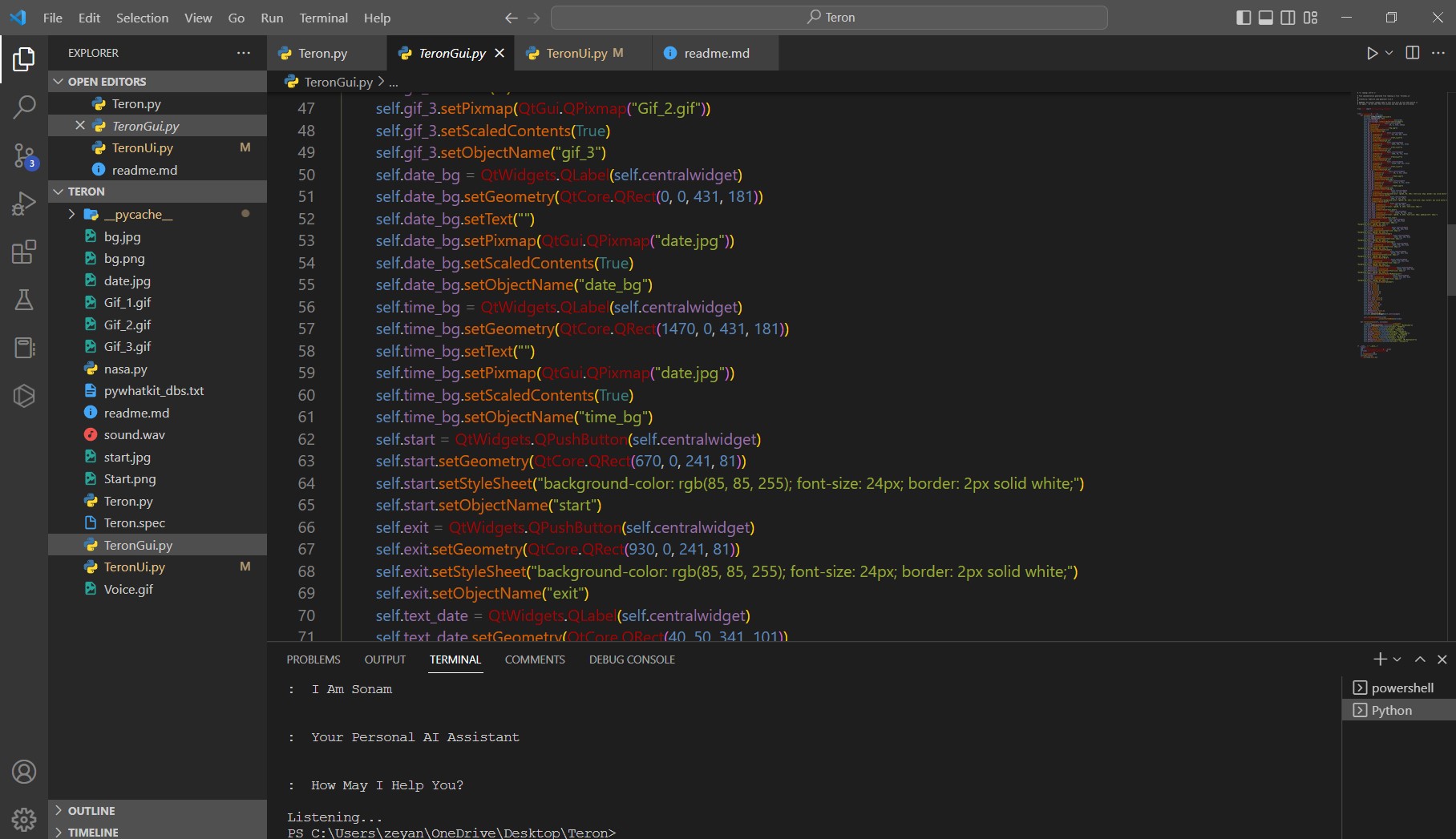This screenshot has width=1456, height=839.
Task: Toggle the secondary side bar visibility
Action: 1288,18
